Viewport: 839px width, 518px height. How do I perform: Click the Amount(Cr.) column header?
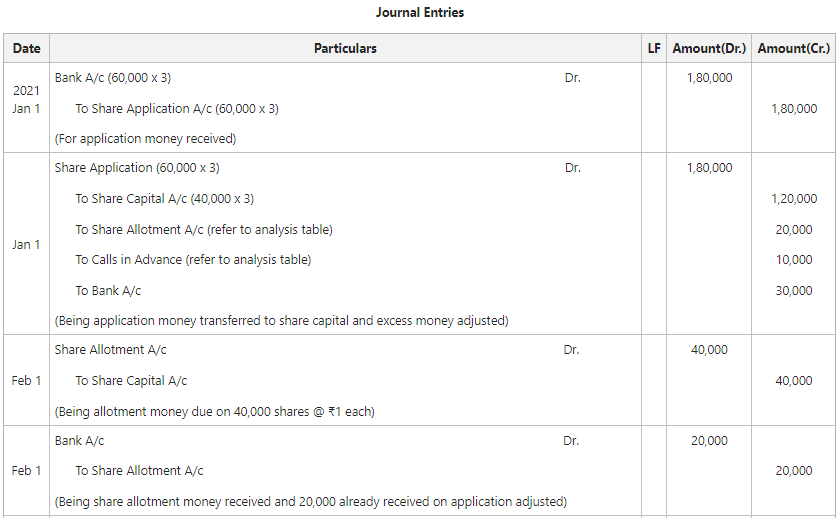[x=794, y=48]
